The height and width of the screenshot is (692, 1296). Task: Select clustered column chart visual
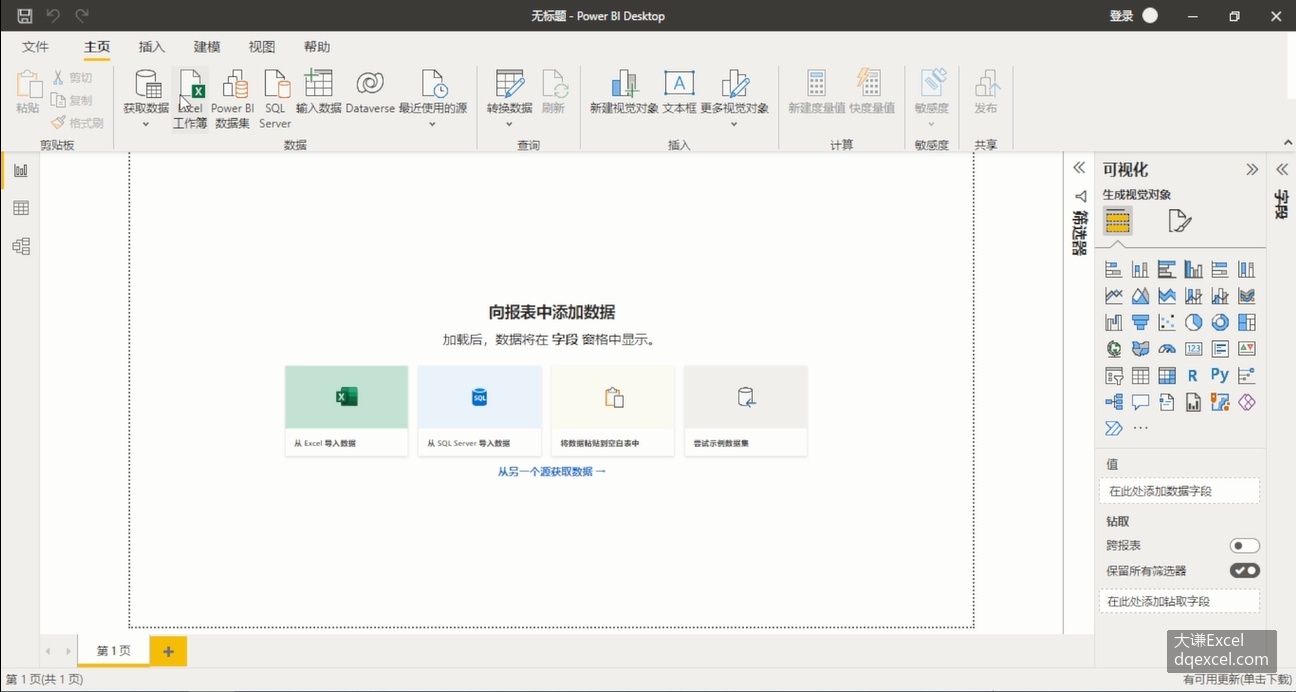pos(1193,269)
